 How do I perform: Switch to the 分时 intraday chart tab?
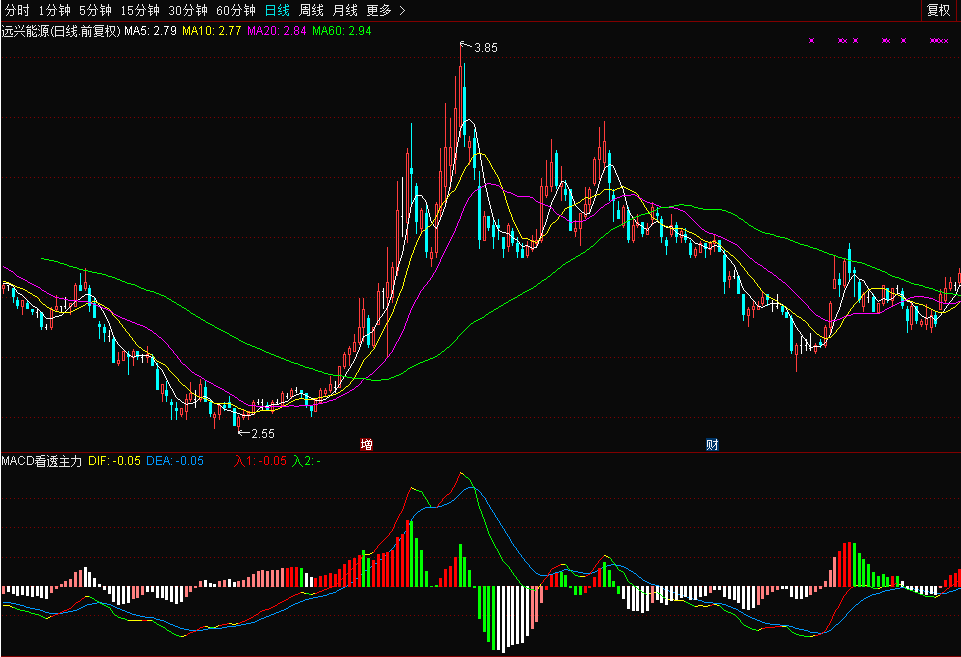pyautogui.click(x=17, y=10)
